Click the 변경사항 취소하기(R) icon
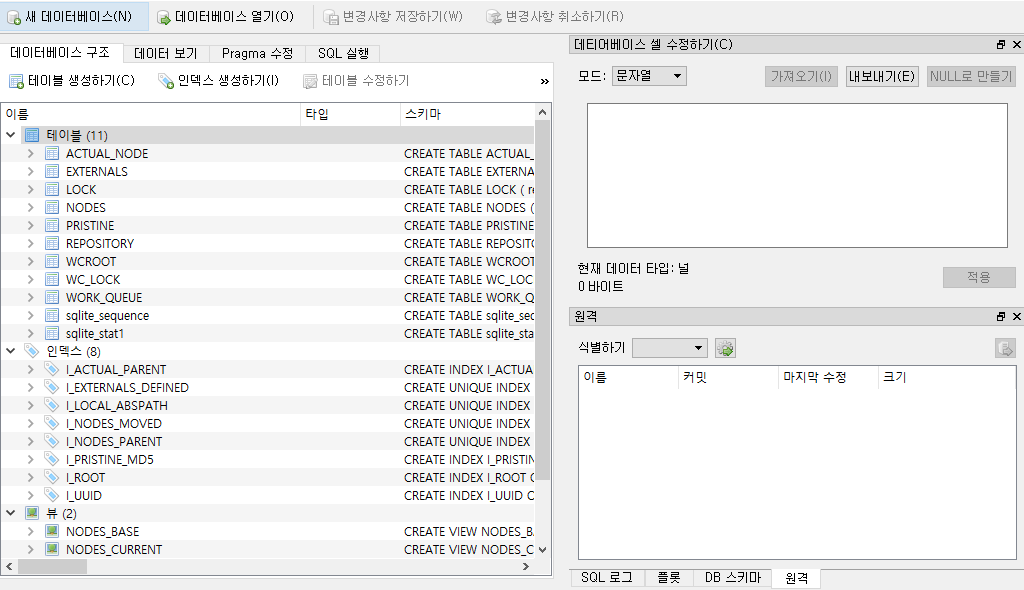The height and width of the screenshot is (590, 1024). pyautogui.click(x=494, y=18)
